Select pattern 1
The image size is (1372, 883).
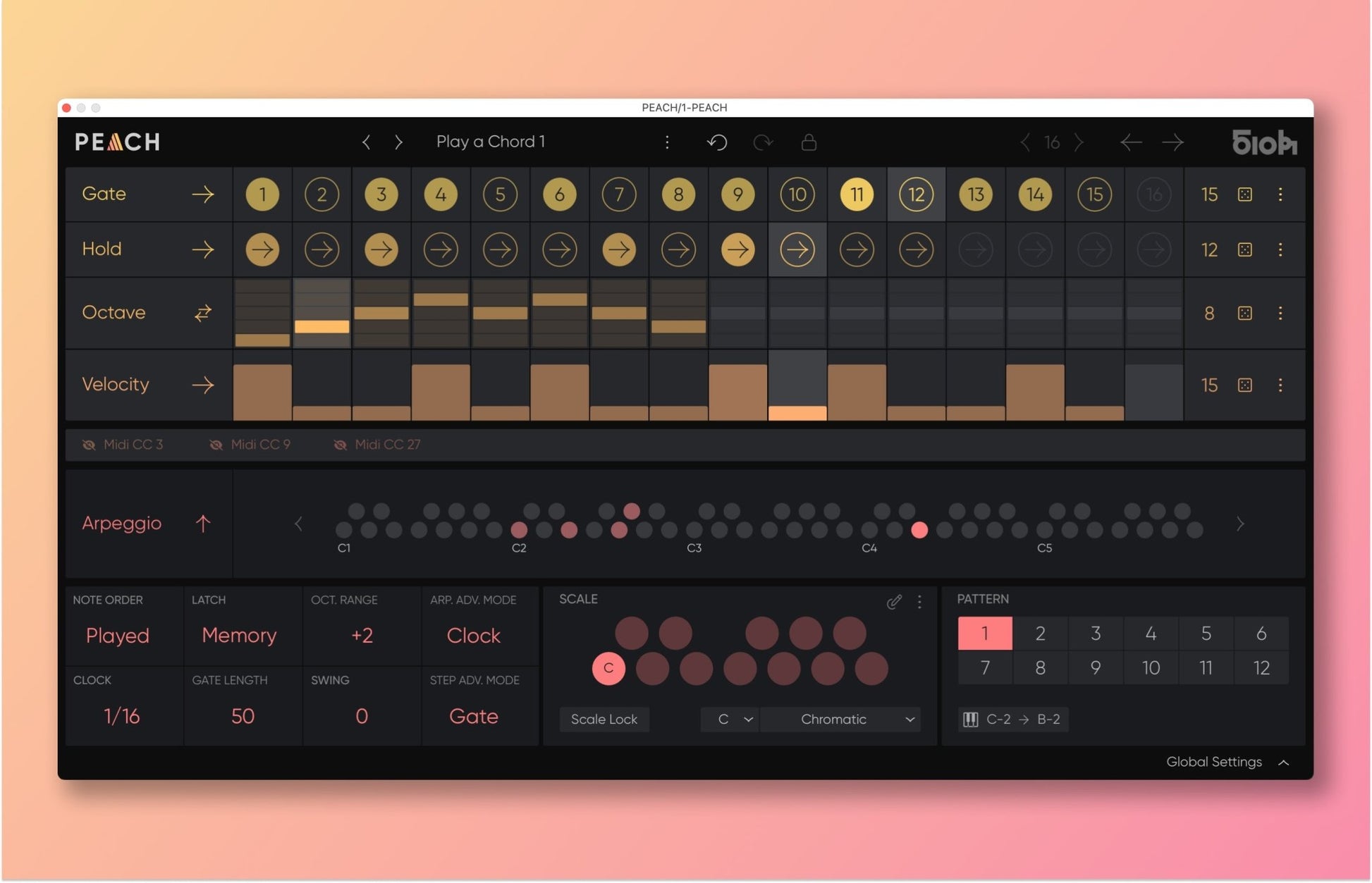click(985, 634)
